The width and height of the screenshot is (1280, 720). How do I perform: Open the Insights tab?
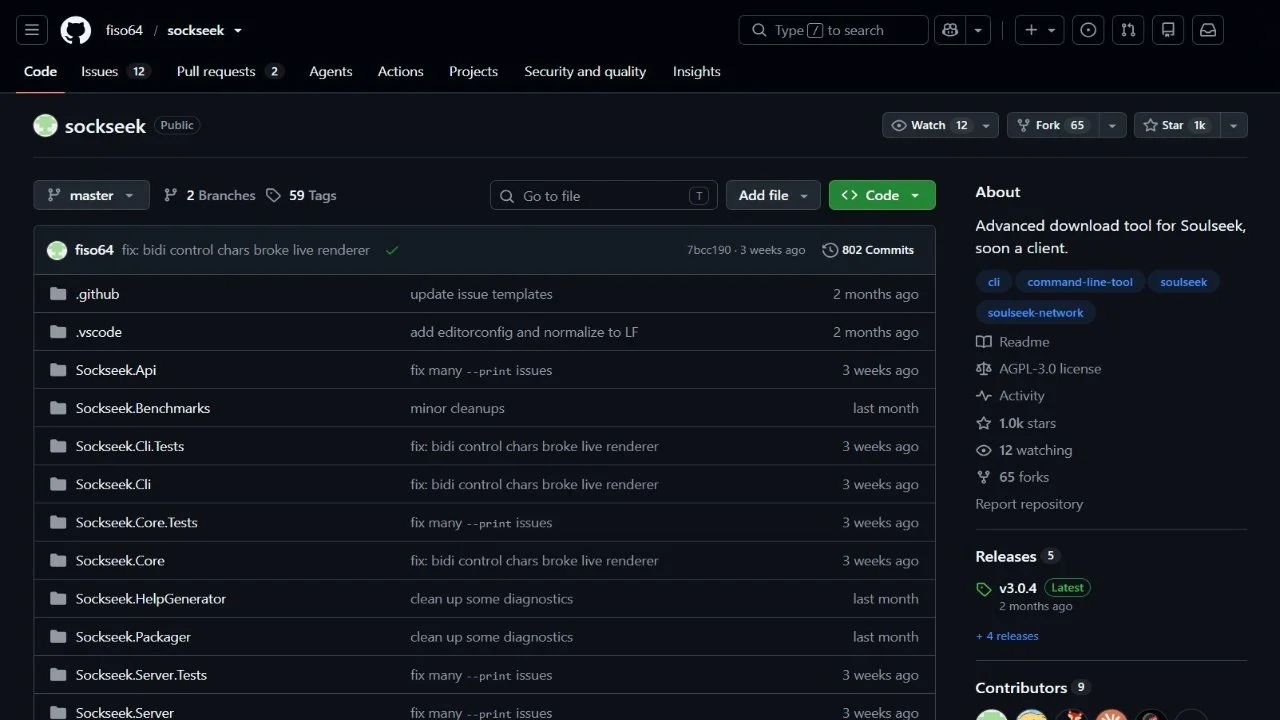point(697,71)
